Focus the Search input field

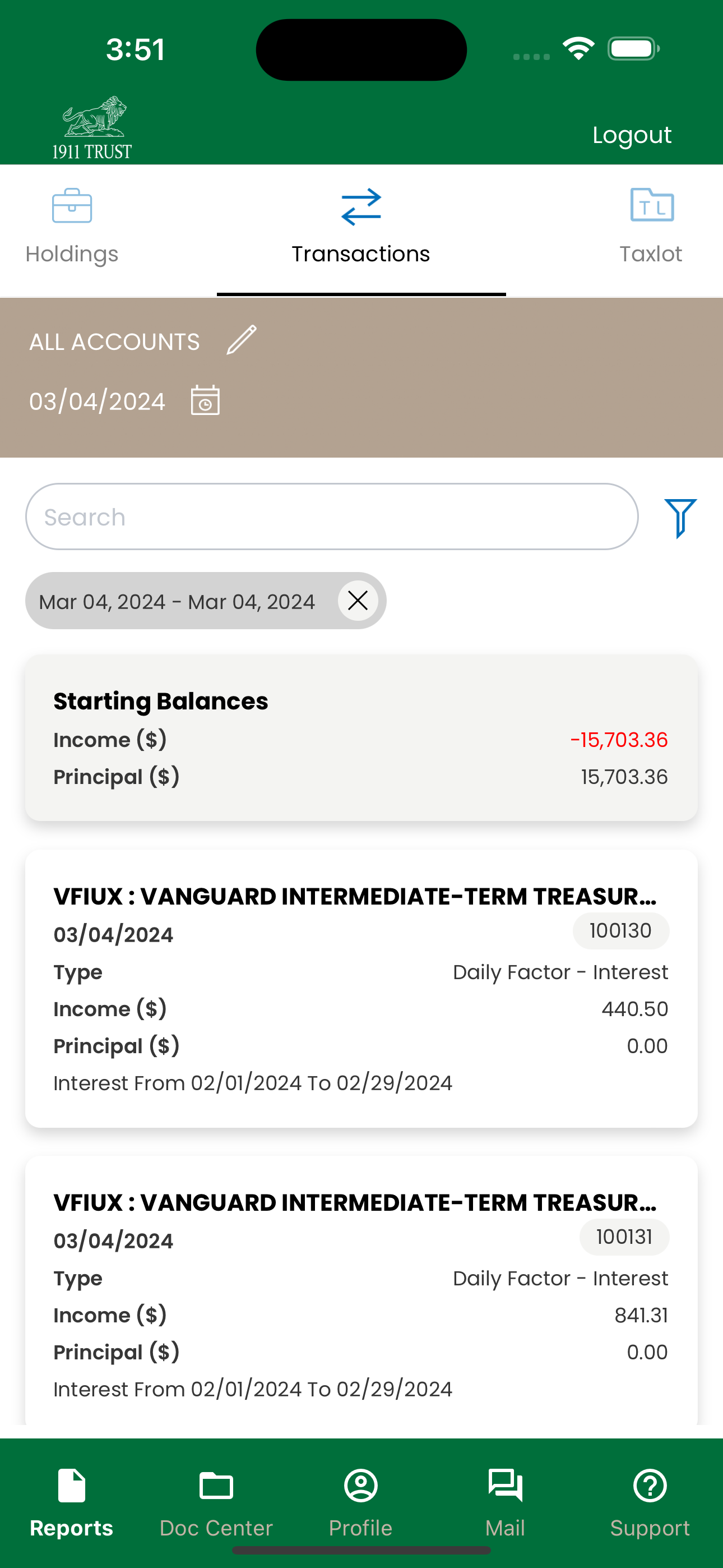(332, 517)
